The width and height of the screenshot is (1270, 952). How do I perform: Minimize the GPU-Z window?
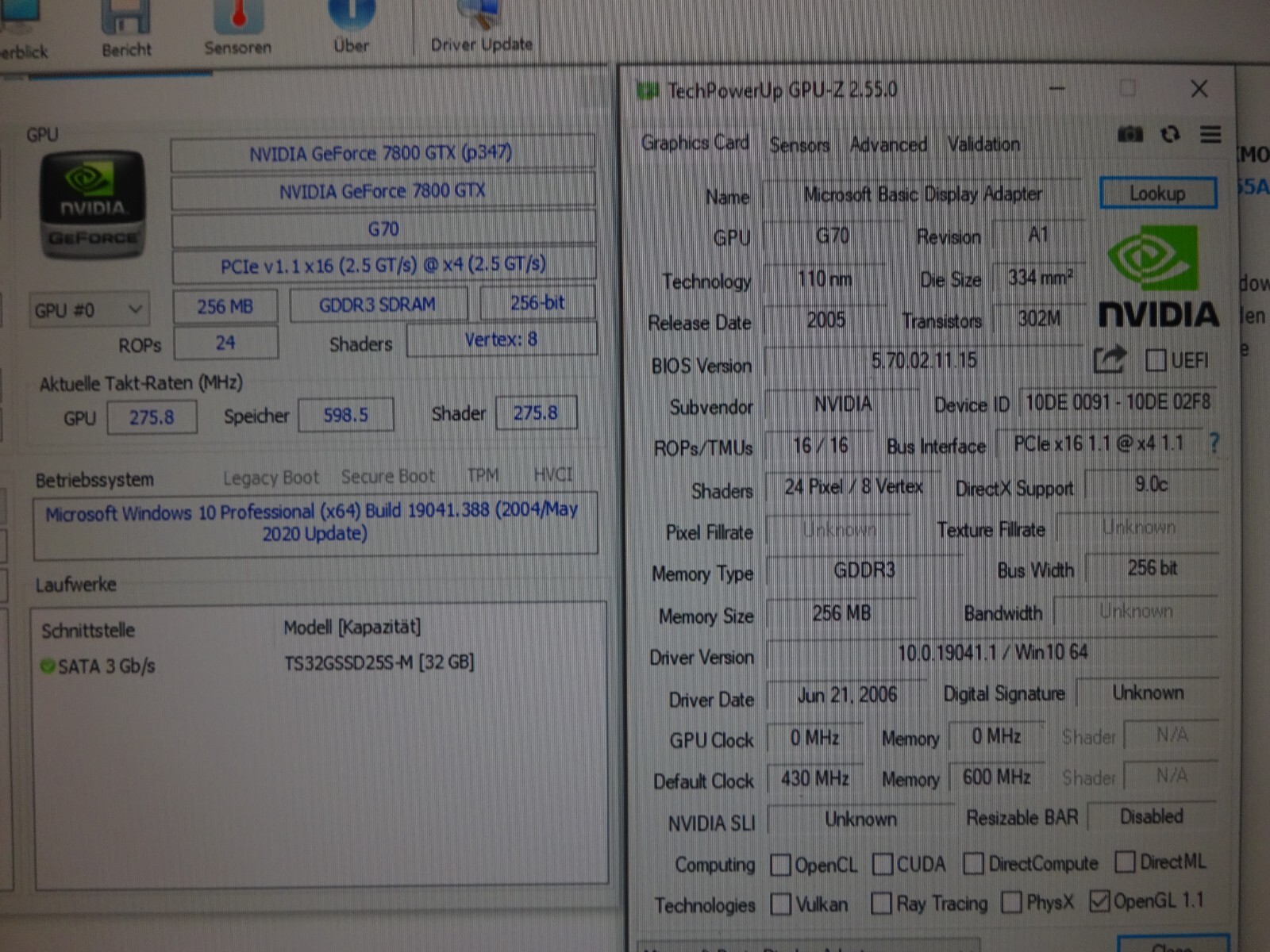(x=1056, y=89)
